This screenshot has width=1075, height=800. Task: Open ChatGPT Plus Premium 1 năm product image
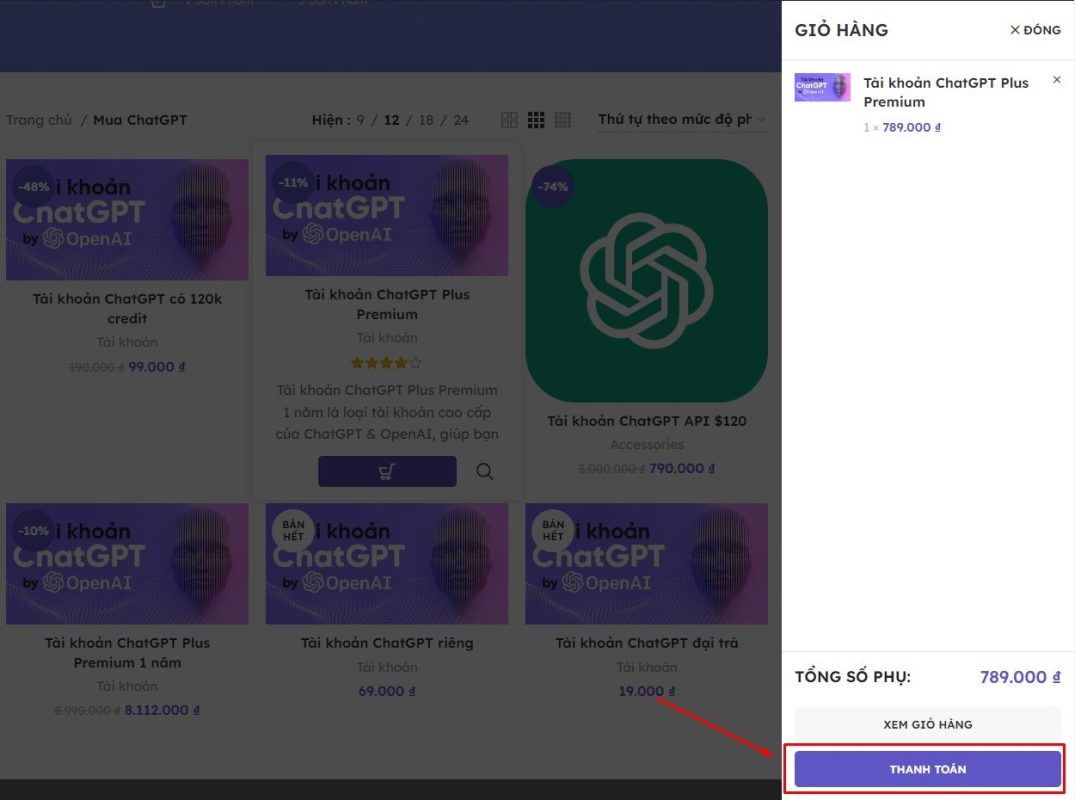pos(128,563)
